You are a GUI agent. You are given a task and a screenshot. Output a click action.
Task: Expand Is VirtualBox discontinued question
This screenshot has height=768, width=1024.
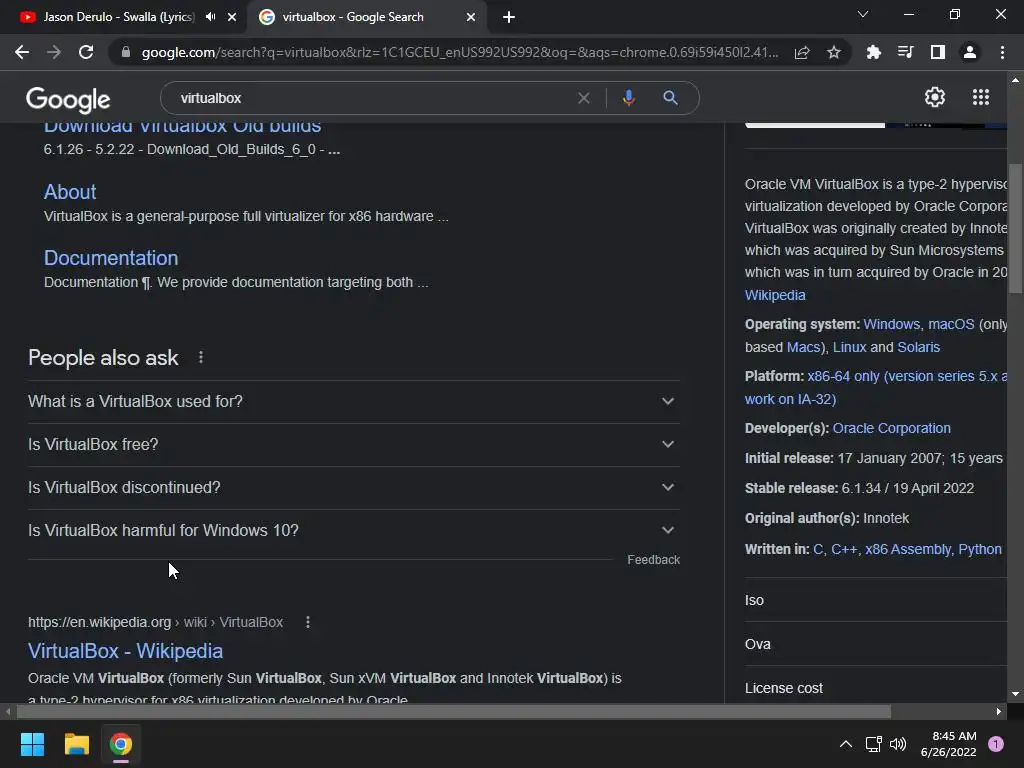point(354,487)
